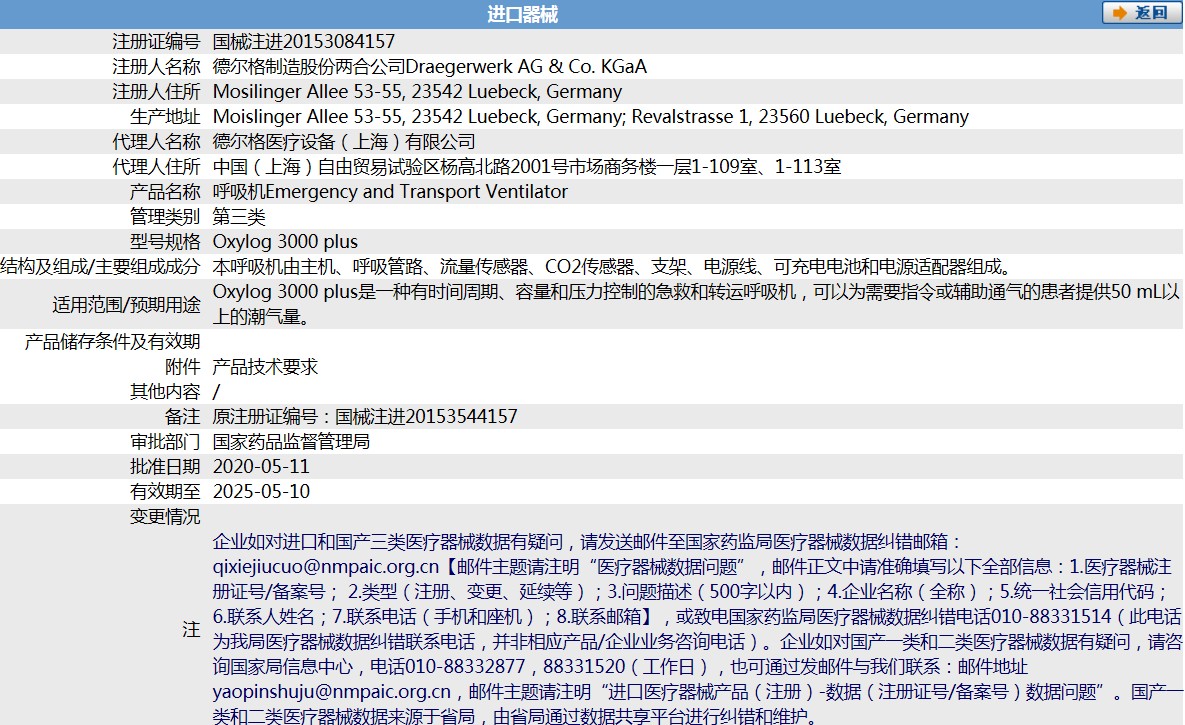Click email qixiejiucuo@nmpaic.org.cn in the note
This screenshot has width=1185, height=725.
326,566
